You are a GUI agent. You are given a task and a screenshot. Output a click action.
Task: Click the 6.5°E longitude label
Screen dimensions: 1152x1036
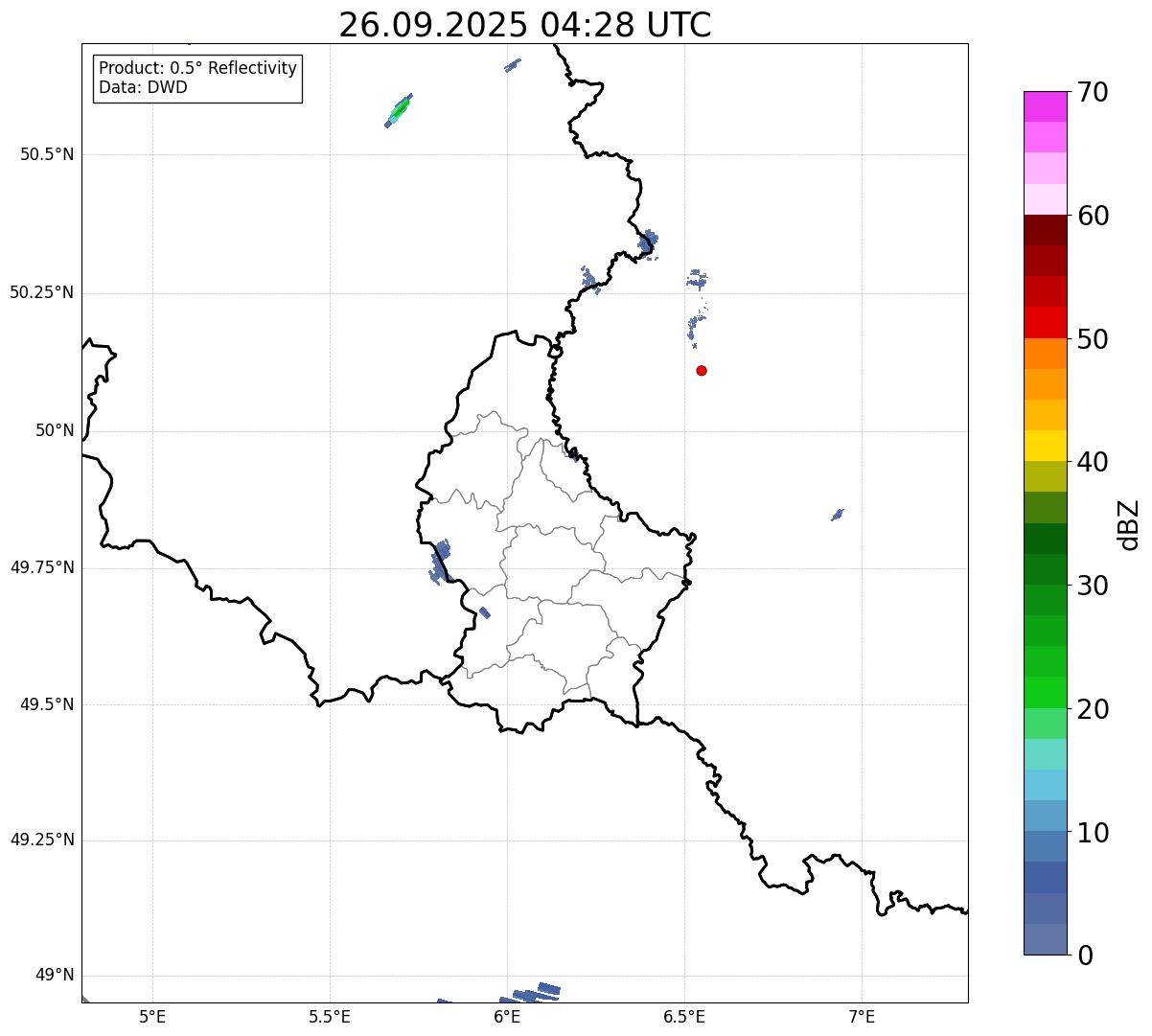[684, 1016]
